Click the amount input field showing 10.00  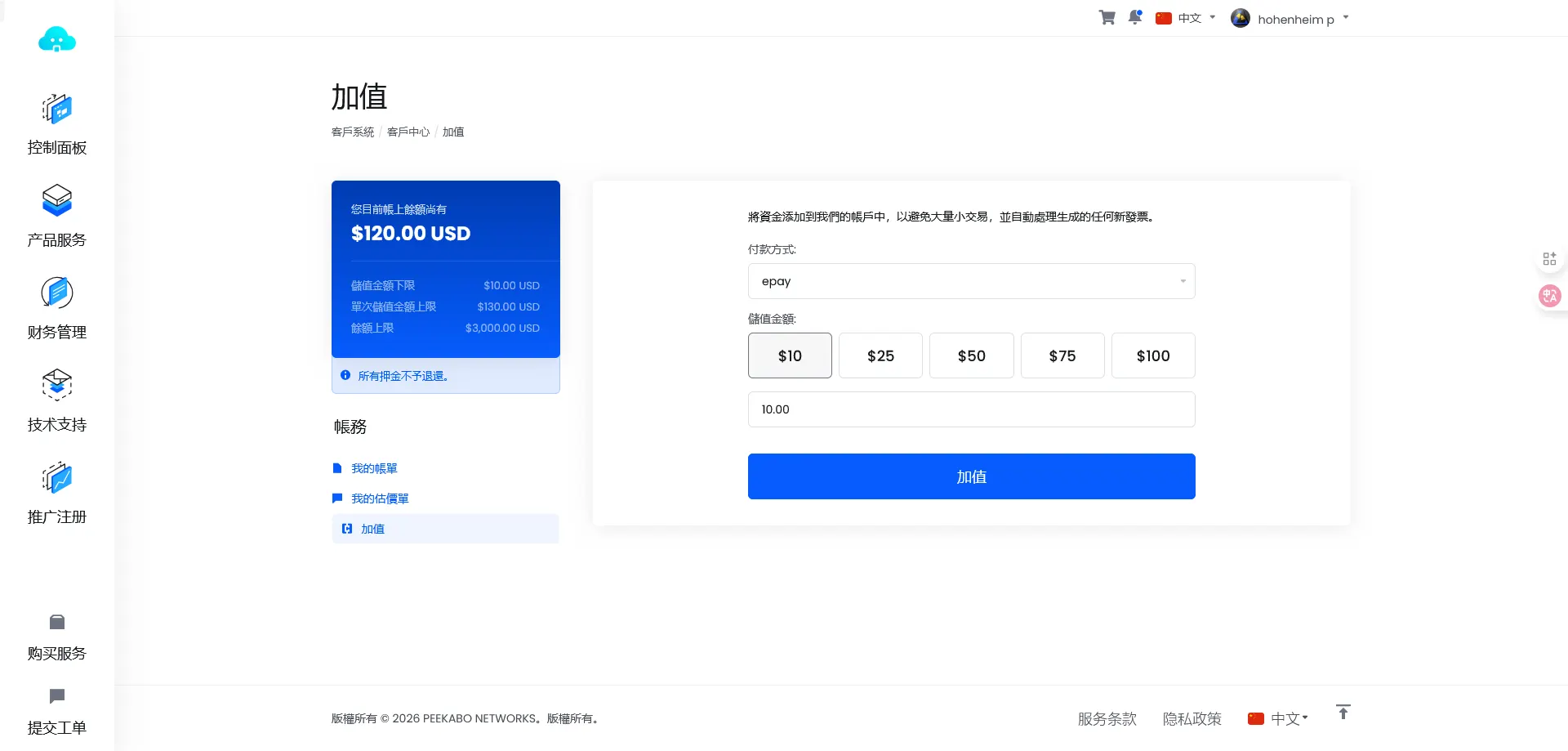coord(971,409)
